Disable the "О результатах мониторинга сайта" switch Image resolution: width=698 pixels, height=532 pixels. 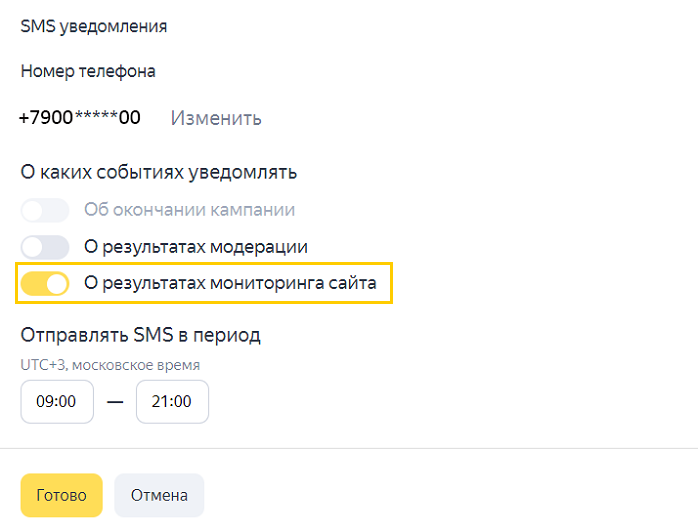(45, 284)
